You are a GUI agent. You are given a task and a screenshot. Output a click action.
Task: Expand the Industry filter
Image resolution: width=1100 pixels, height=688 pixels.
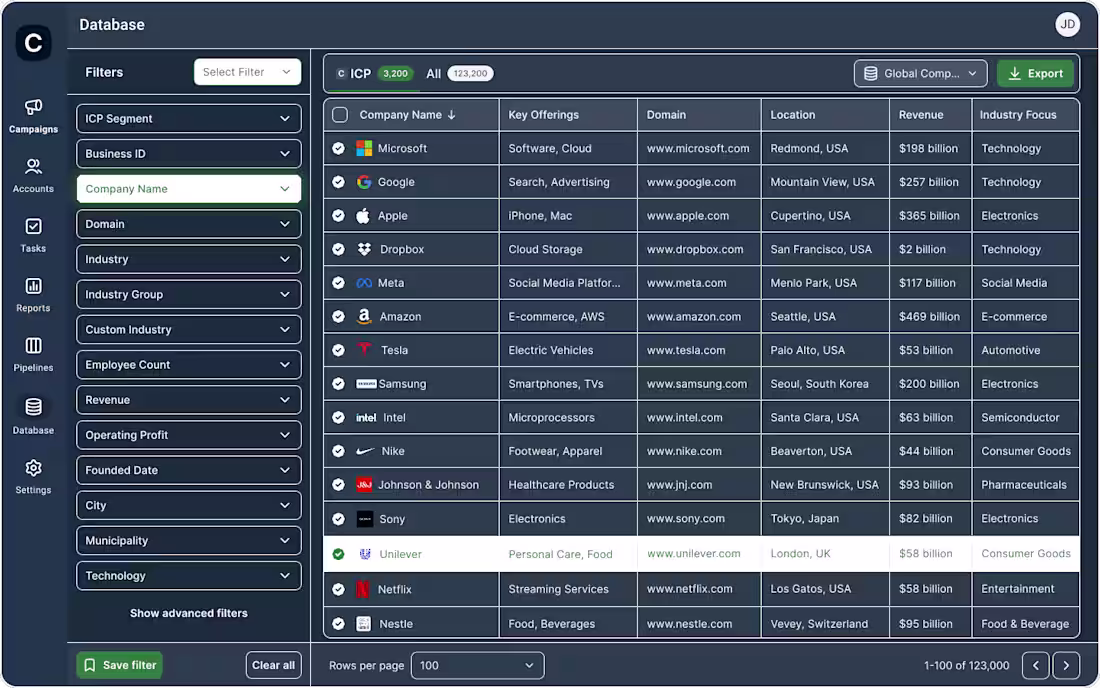point(188,259)
